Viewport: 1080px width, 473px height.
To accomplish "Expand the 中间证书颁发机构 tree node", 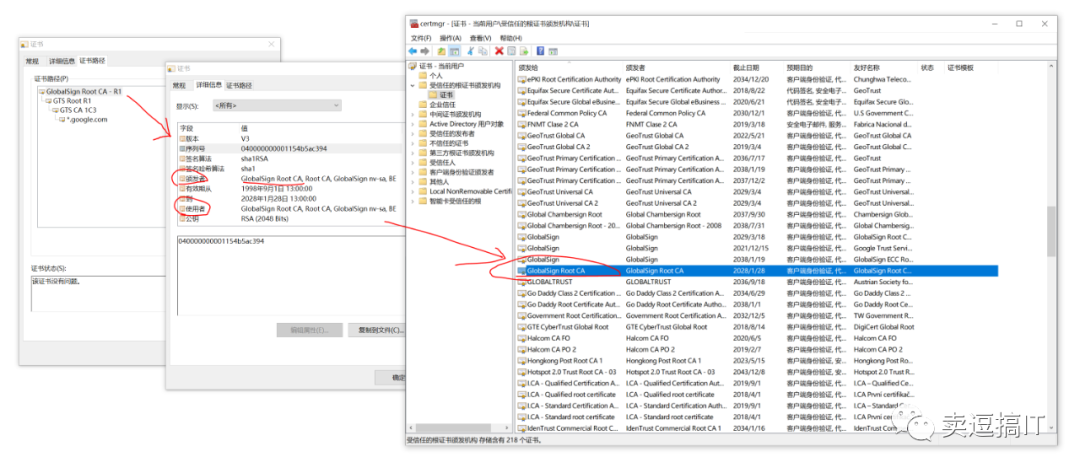I will coord(413,114).
